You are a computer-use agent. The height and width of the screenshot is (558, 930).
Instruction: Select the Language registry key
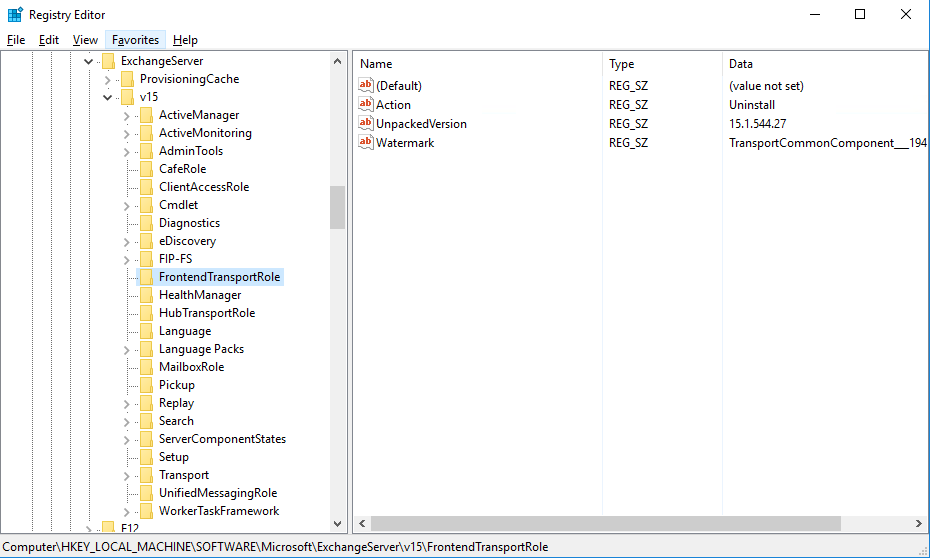(x=184, y=331)
